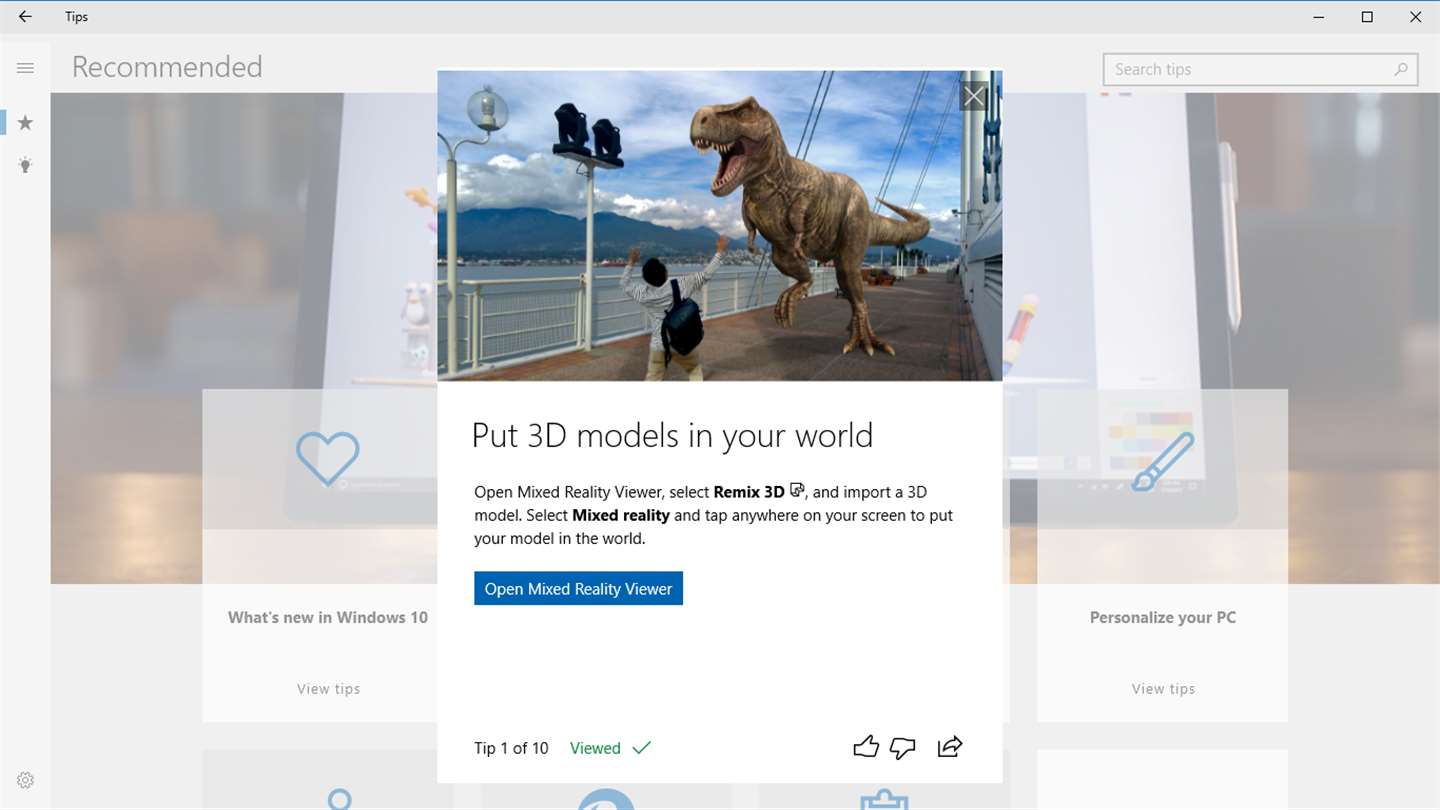The height and width of the screenshot is (810, 1440).
Task: Click the back arrow in the title bar
Action: 25,17
